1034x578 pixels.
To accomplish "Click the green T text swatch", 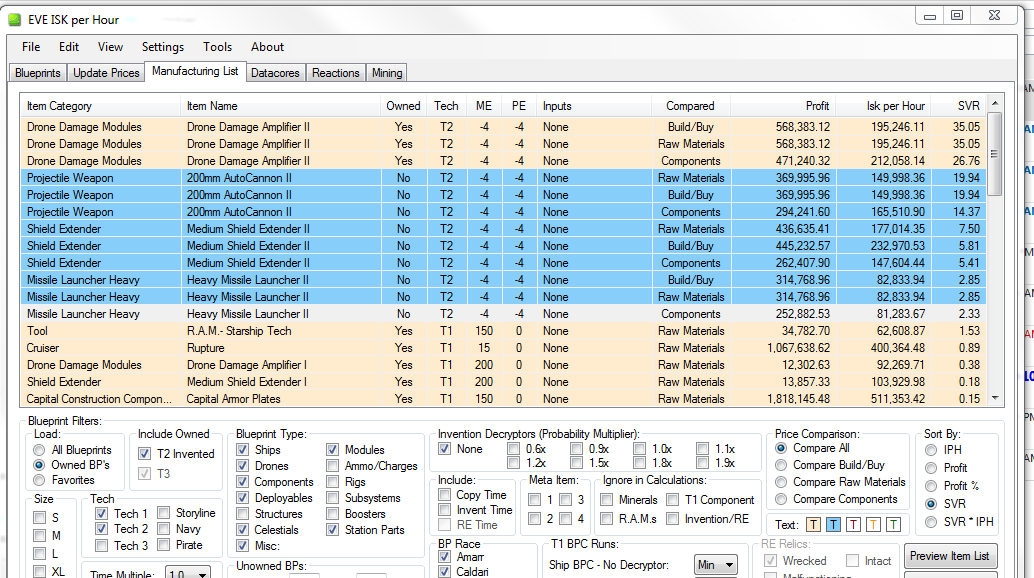I will click(x=893, y=525).
